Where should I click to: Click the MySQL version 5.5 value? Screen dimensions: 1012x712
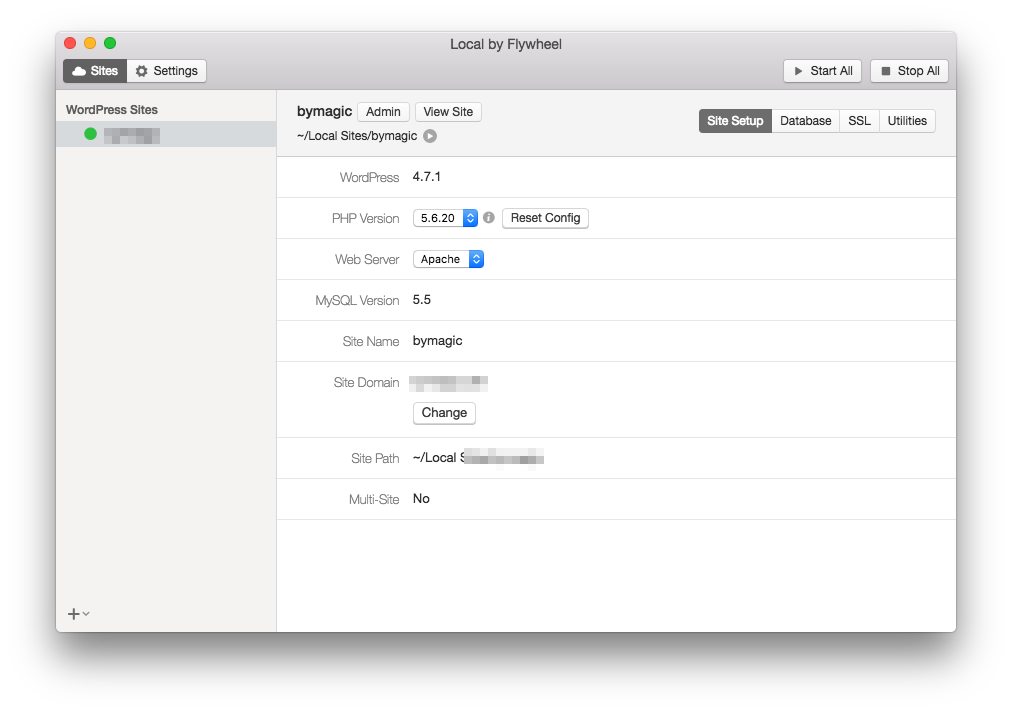click(421, 300)
